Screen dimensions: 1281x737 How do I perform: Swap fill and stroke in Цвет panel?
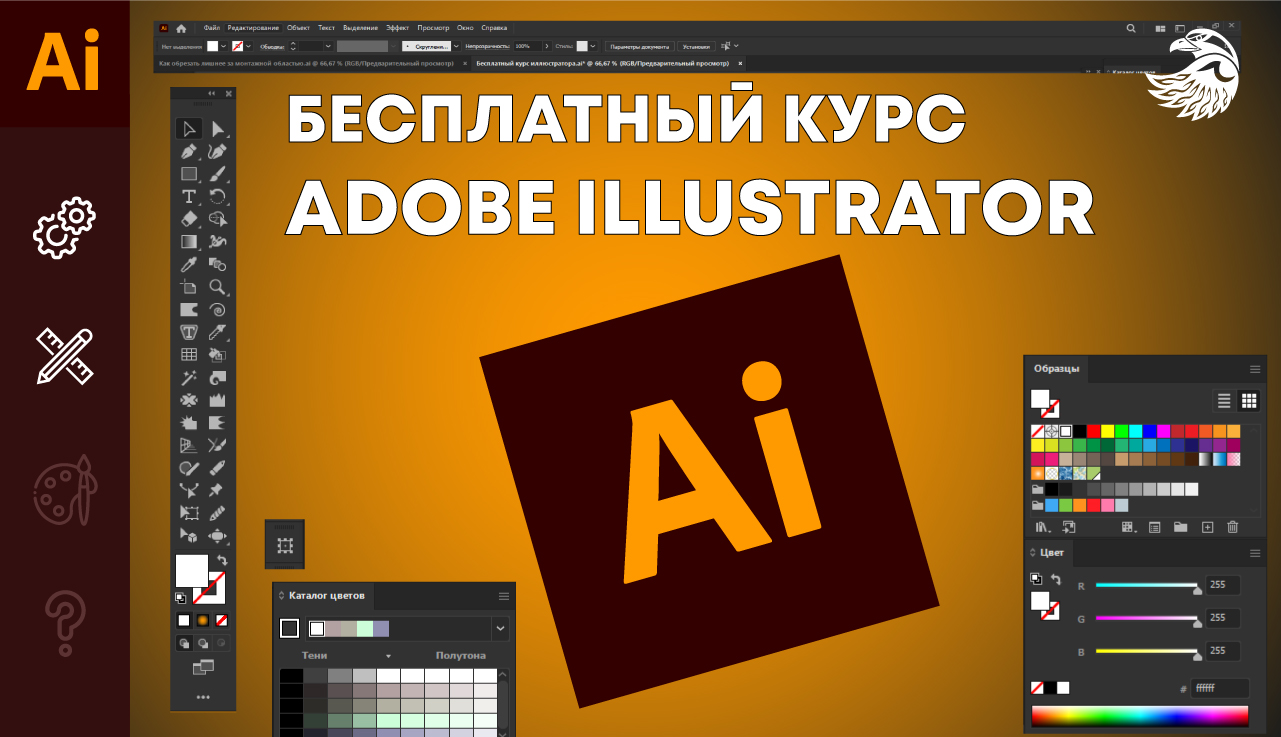tap(1055, 579)
